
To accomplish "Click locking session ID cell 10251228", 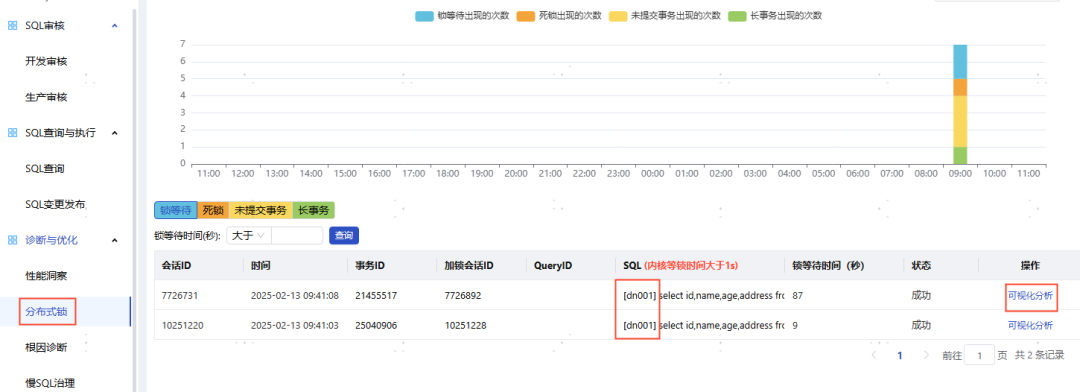I will coord(466,324).
